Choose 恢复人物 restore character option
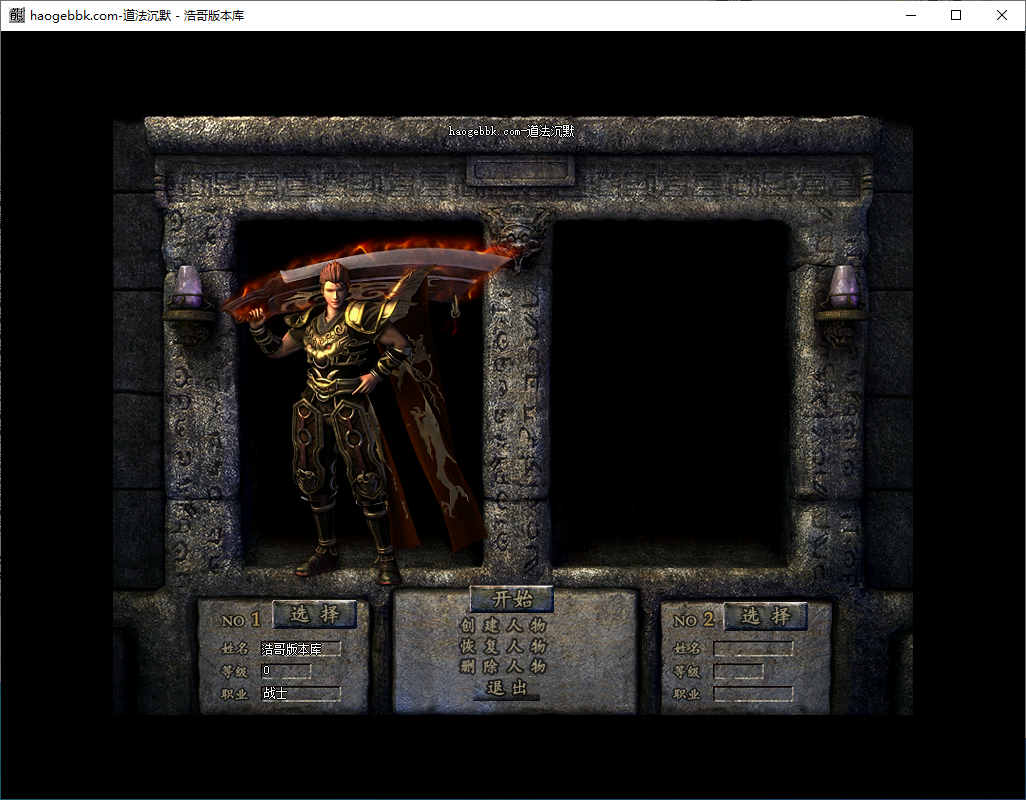The image size is (1026, 800). (x=503, y=646)
